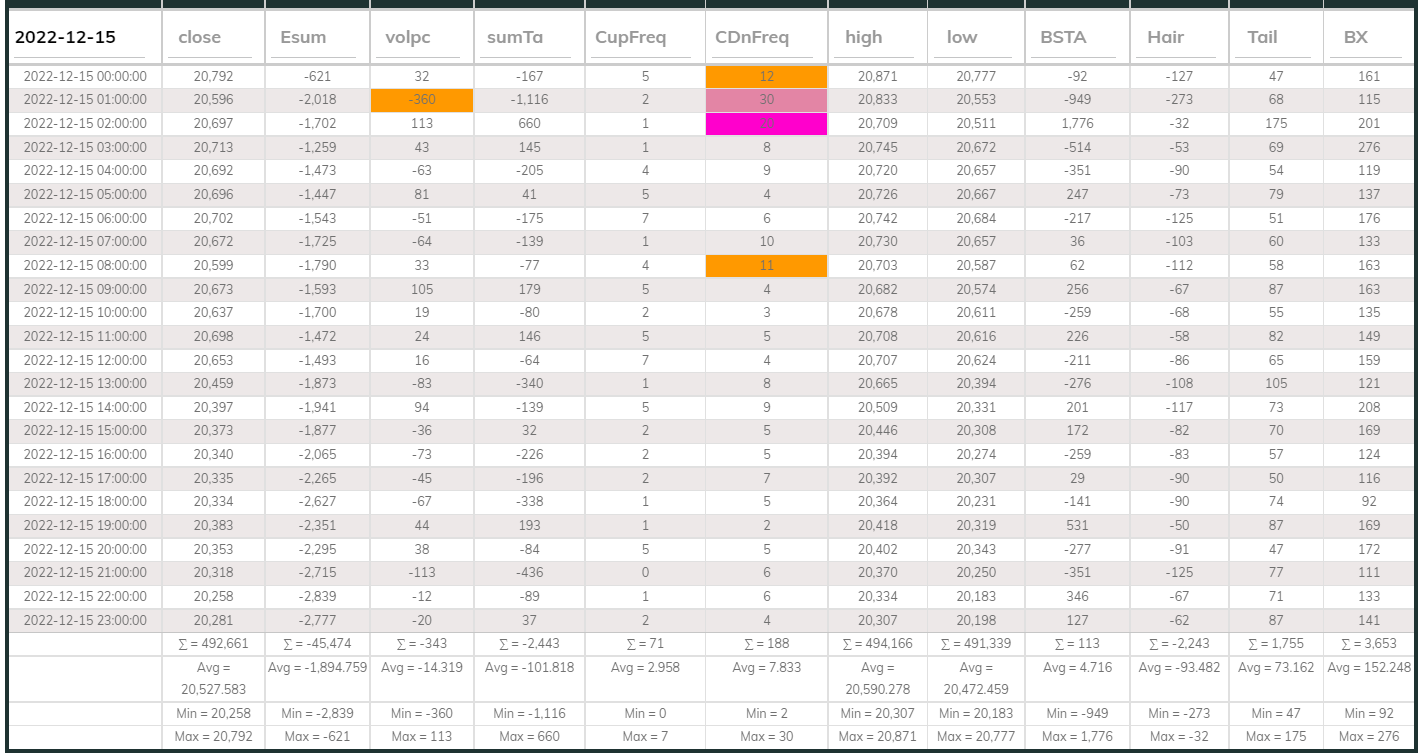Sort by the Esum column header
The image size is (1421, 755).
click(x=303, y=38)
